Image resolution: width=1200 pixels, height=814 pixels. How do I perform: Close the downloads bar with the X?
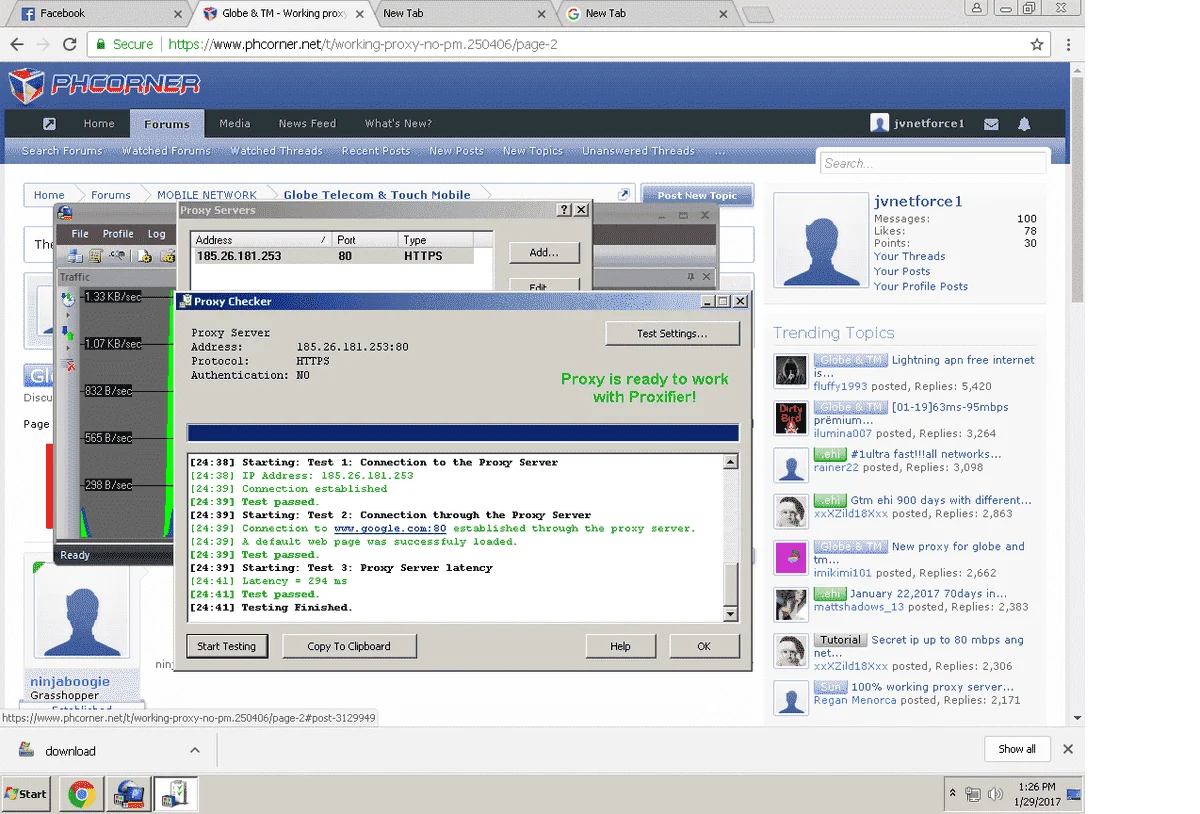[x=1068, y=749]
